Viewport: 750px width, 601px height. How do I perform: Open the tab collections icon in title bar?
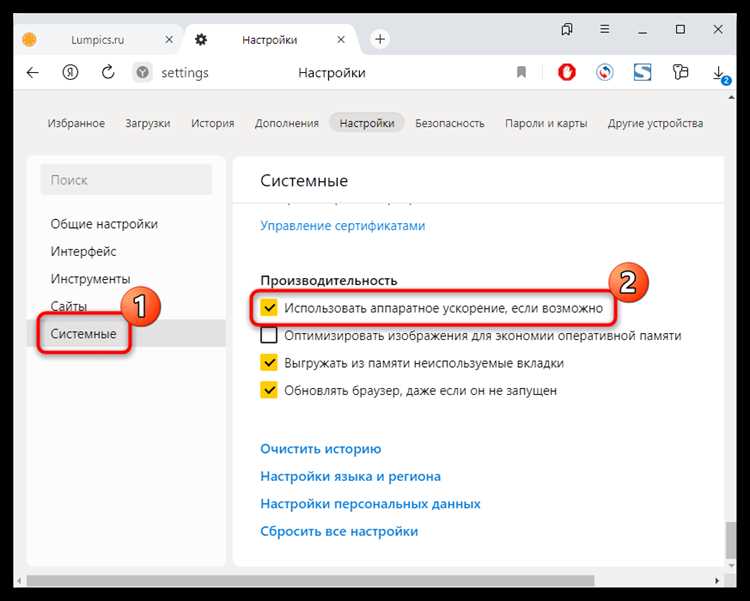[567, 29]
